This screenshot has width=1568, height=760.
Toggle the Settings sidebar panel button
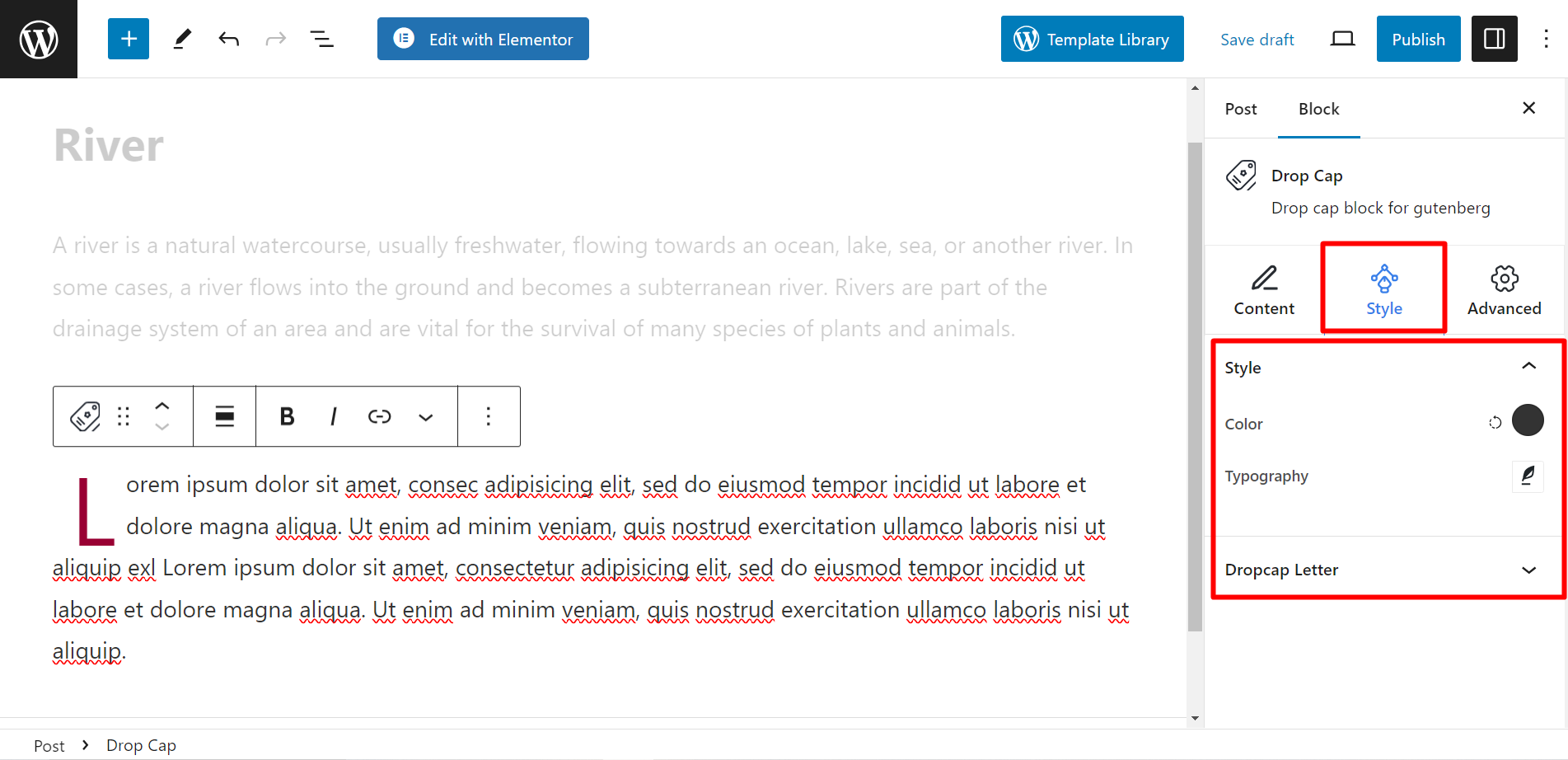[x=1494, y=39]
